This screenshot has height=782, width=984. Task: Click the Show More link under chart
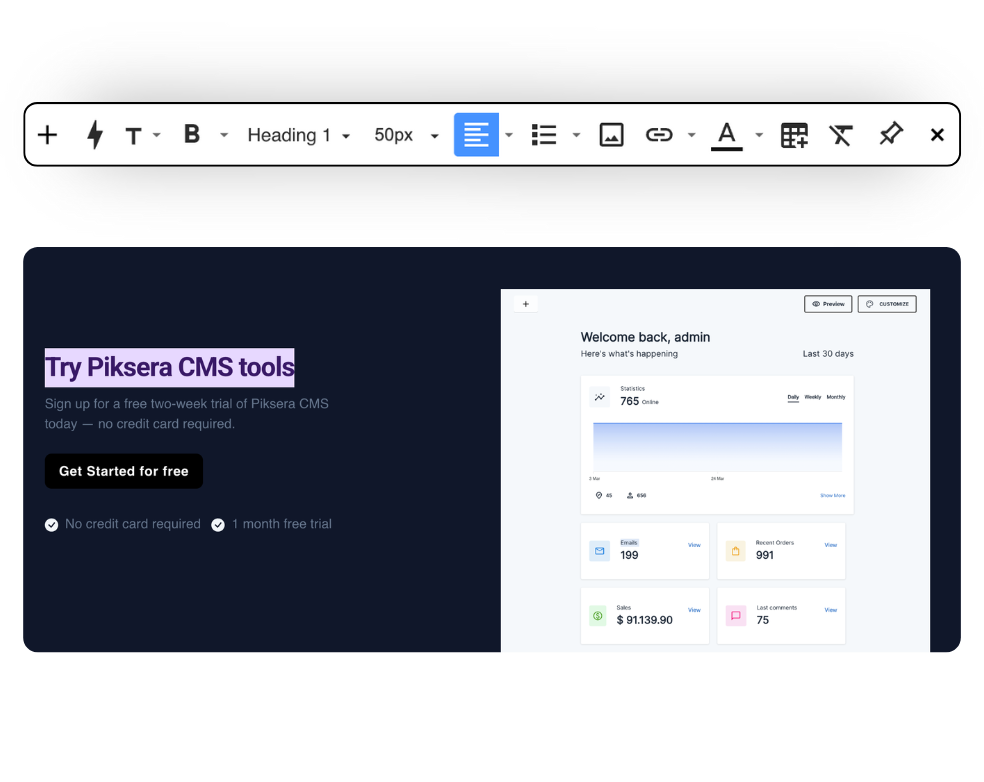coord(833,496)
